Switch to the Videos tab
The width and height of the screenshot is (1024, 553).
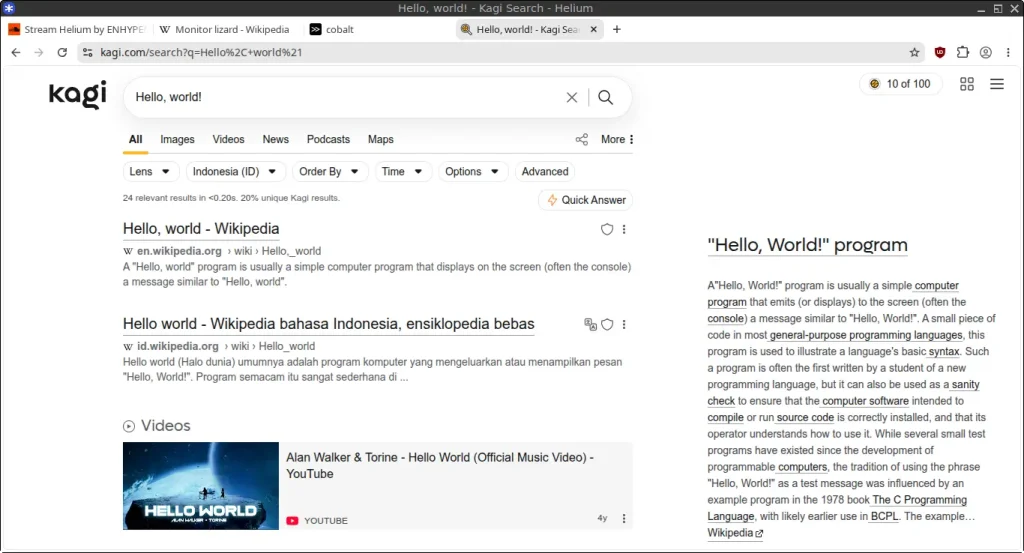228,139
